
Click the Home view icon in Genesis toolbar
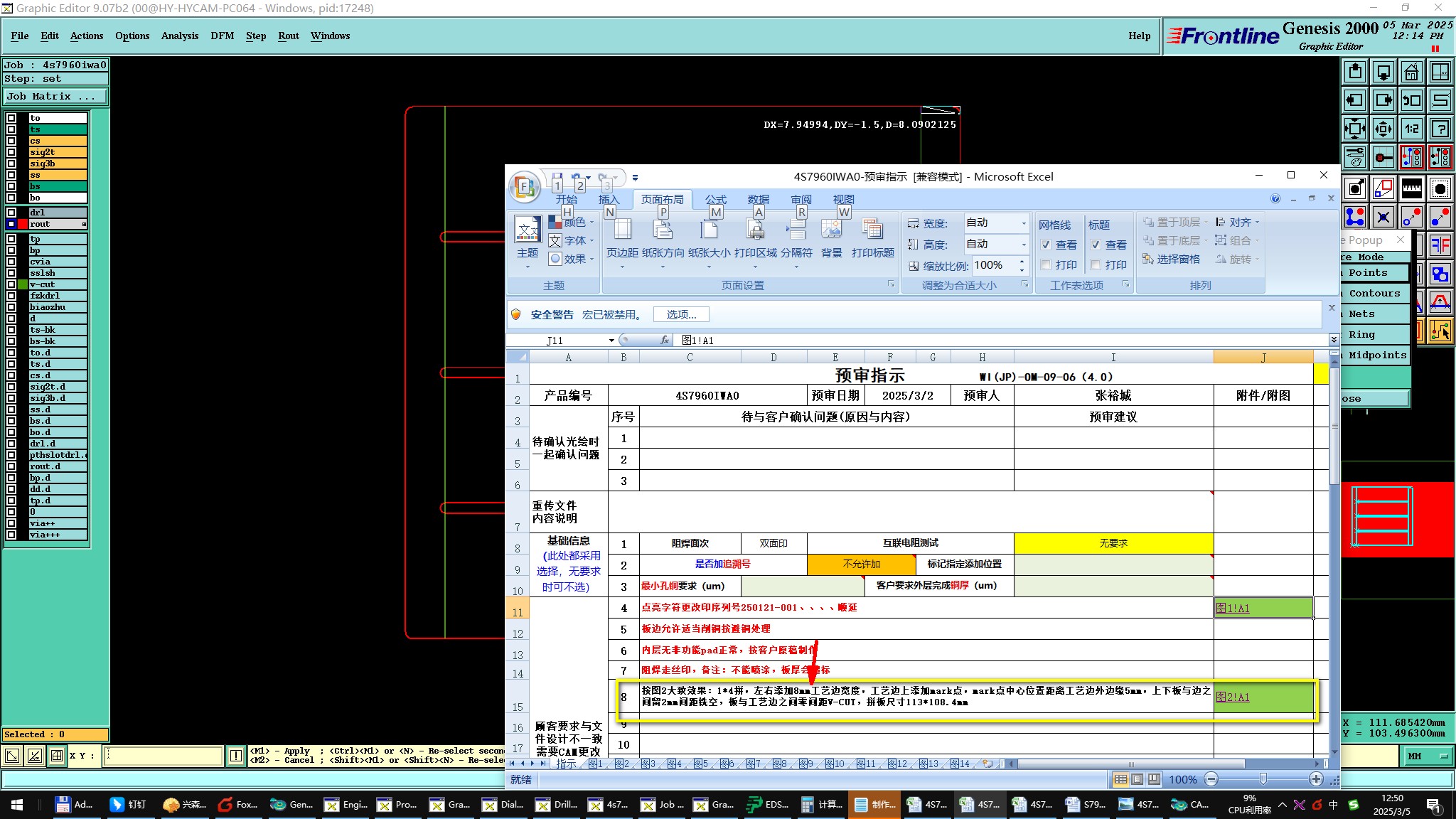click(1411, 72)
